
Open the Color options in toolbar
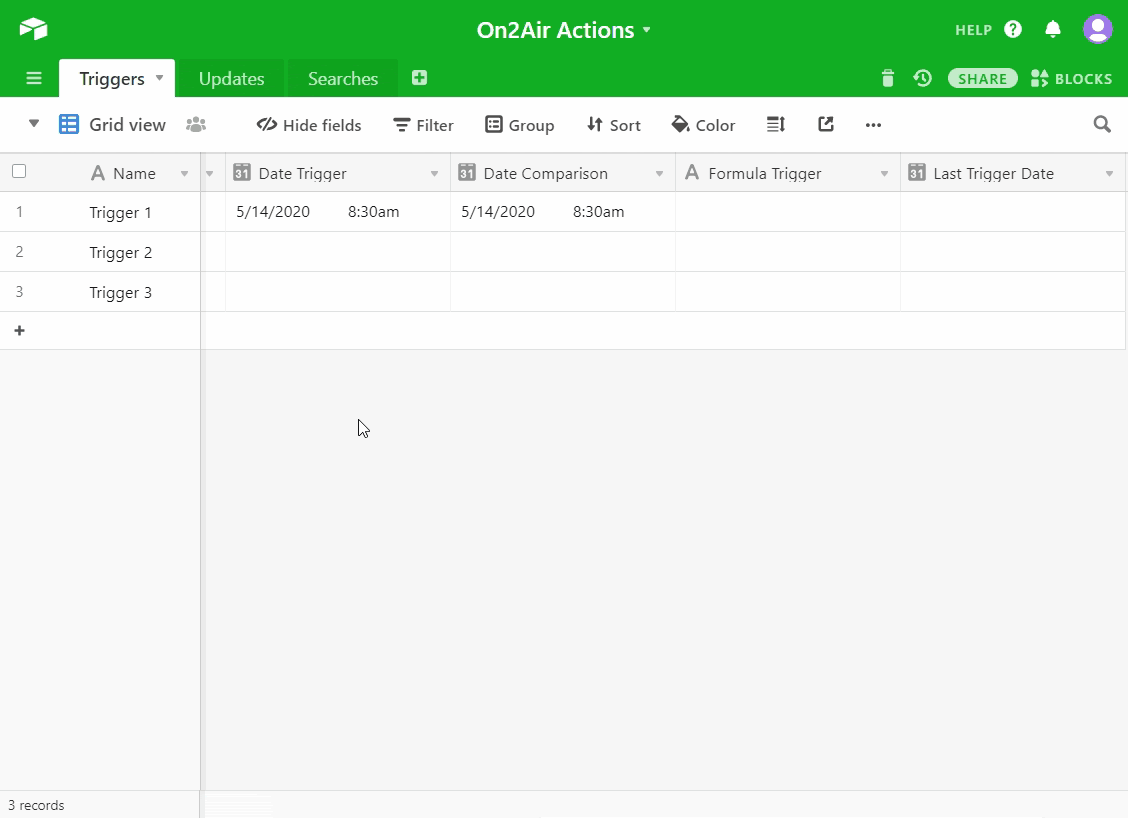(x=703, y=125)
